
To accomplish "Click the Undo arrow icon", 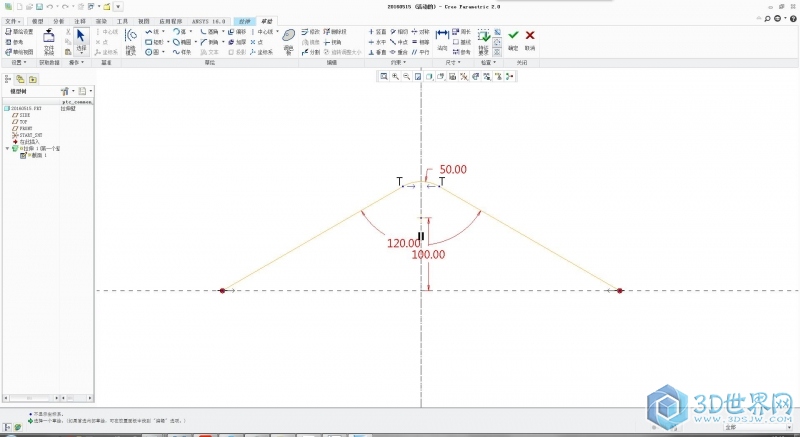I will coord(49,7).
